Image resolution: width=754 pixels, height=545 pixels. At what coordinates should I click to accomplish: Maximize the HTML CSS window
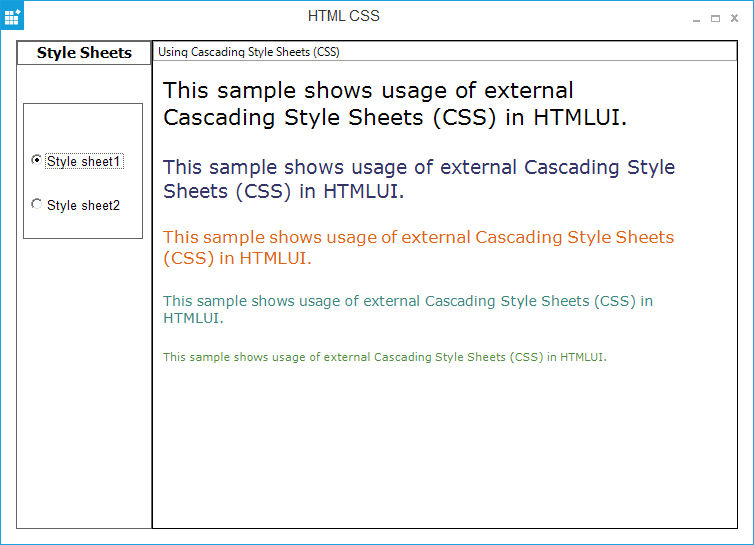pyautogui.click(x=715, y=19)
